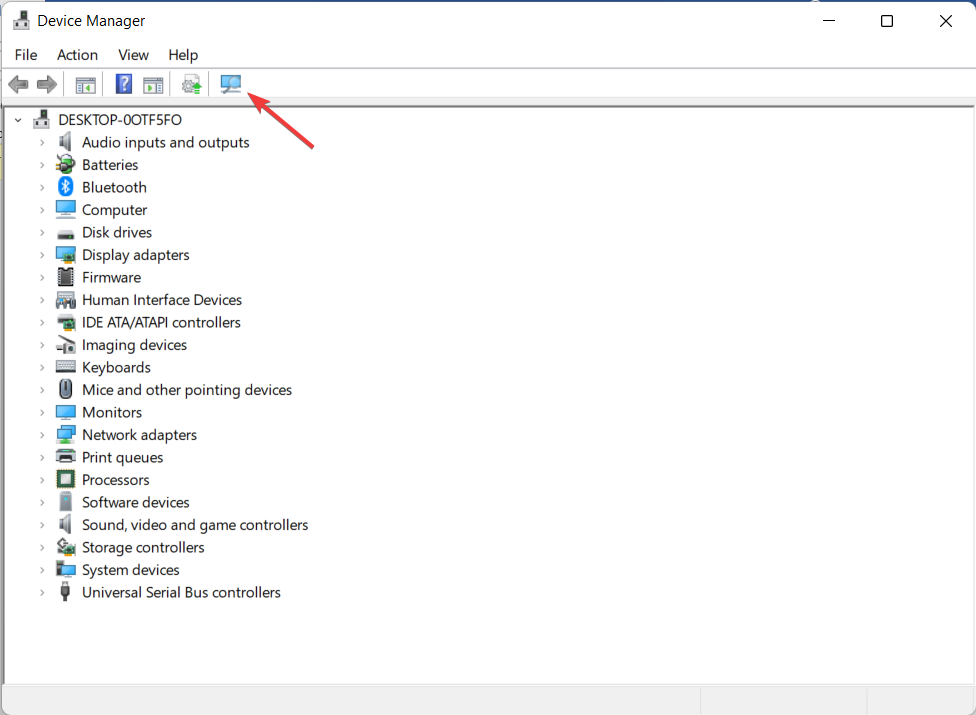Open the blue Help question mark icon
The height and width of the screenshot is (715, 976).
[124, 84]
